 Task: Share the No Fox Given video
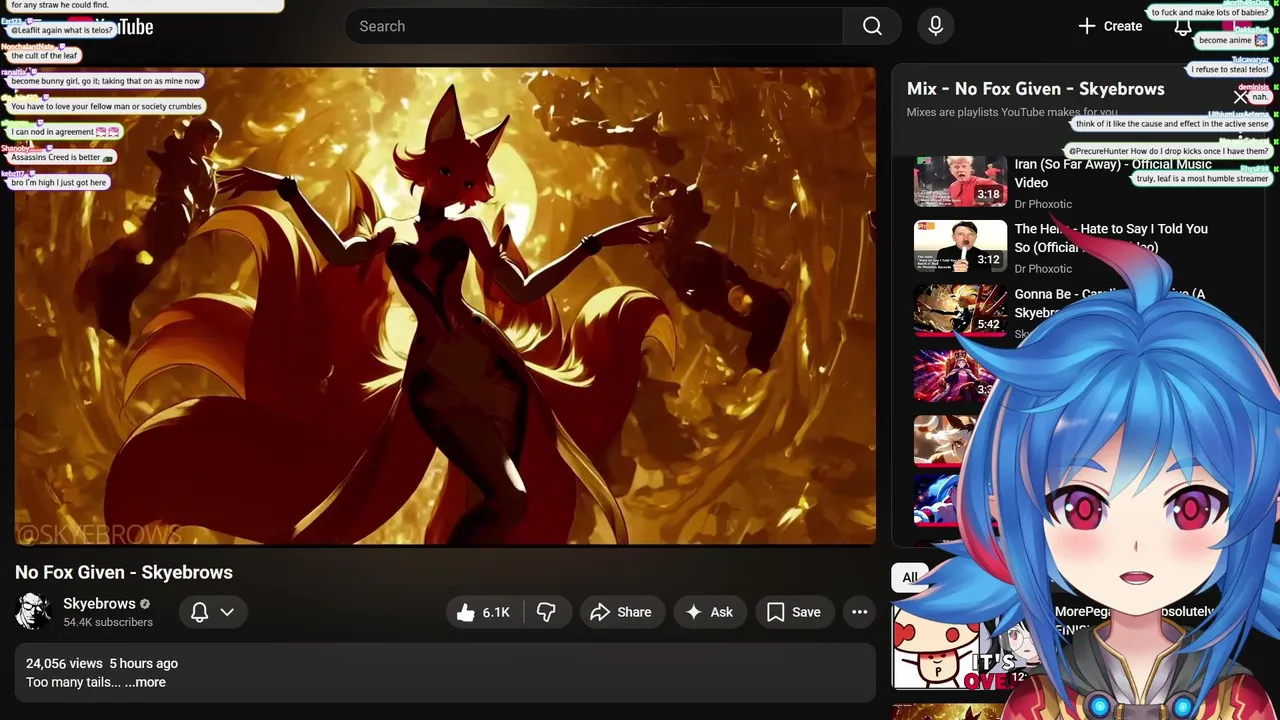(621, 612)
